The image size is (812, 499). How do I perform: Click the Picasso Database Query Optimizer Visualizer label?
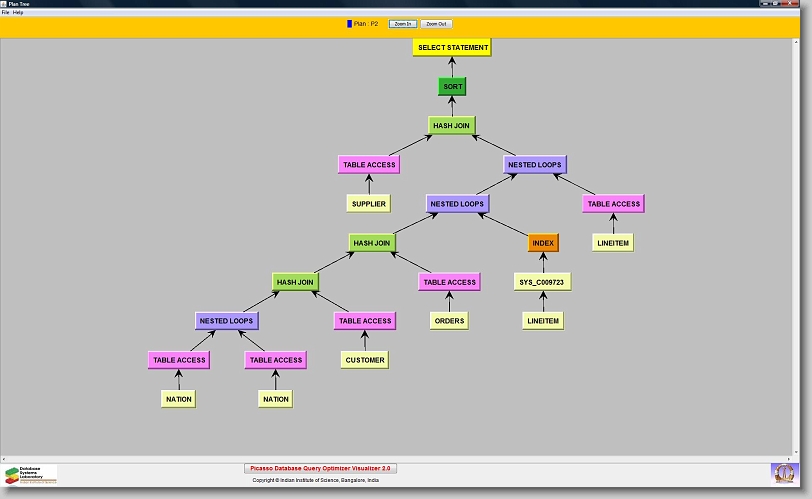coord(321,467)
